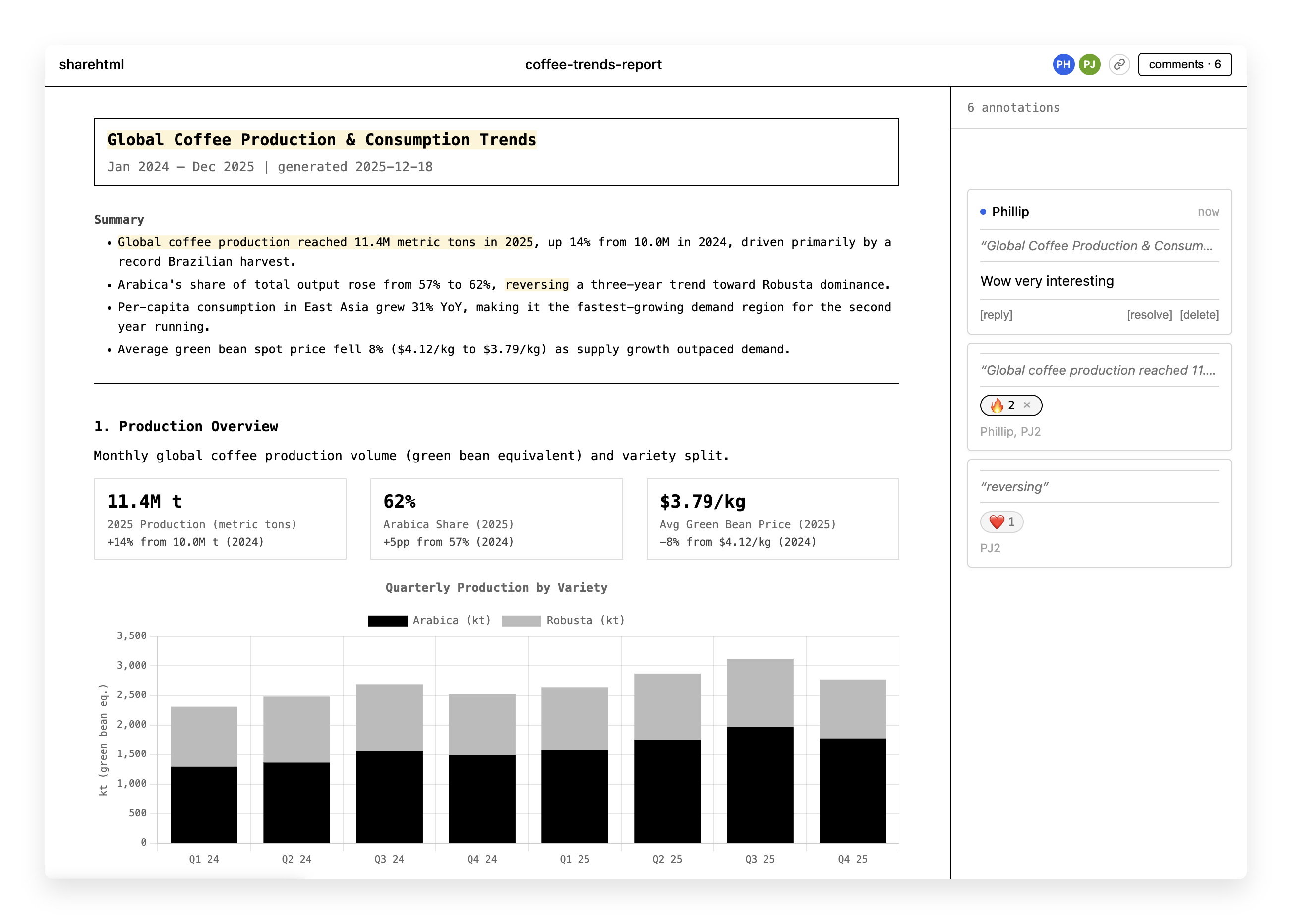Click "1. Production Overview" heading
The height and width of the screenshot is (924, 1292).
pos(186,426)
